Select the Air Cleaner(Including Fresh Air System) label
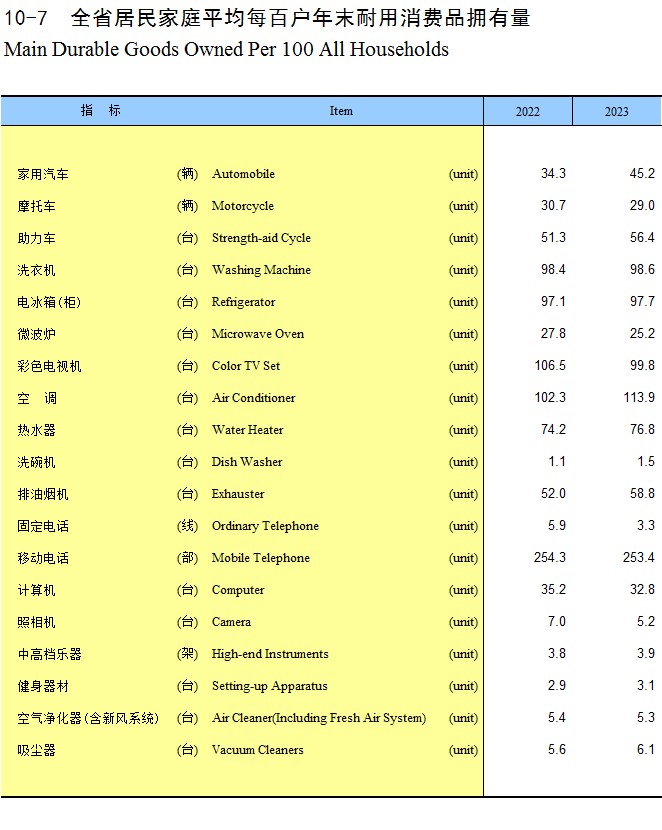Image resolution: width=662 pixels, height=830 pixels. point(319,718)
